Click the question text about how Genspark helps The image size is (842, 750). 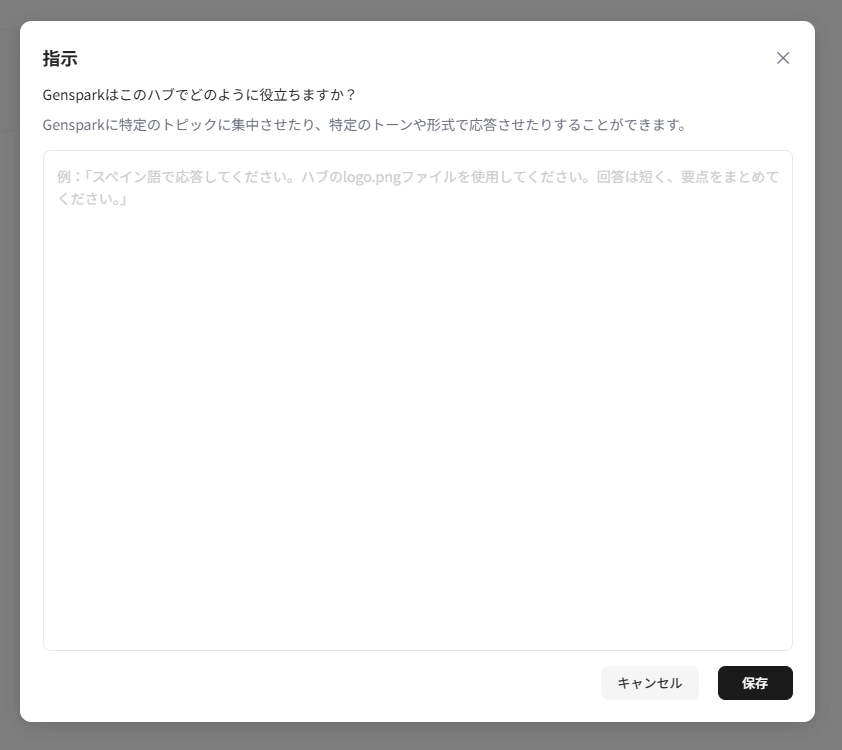click(x=200, y=95)
